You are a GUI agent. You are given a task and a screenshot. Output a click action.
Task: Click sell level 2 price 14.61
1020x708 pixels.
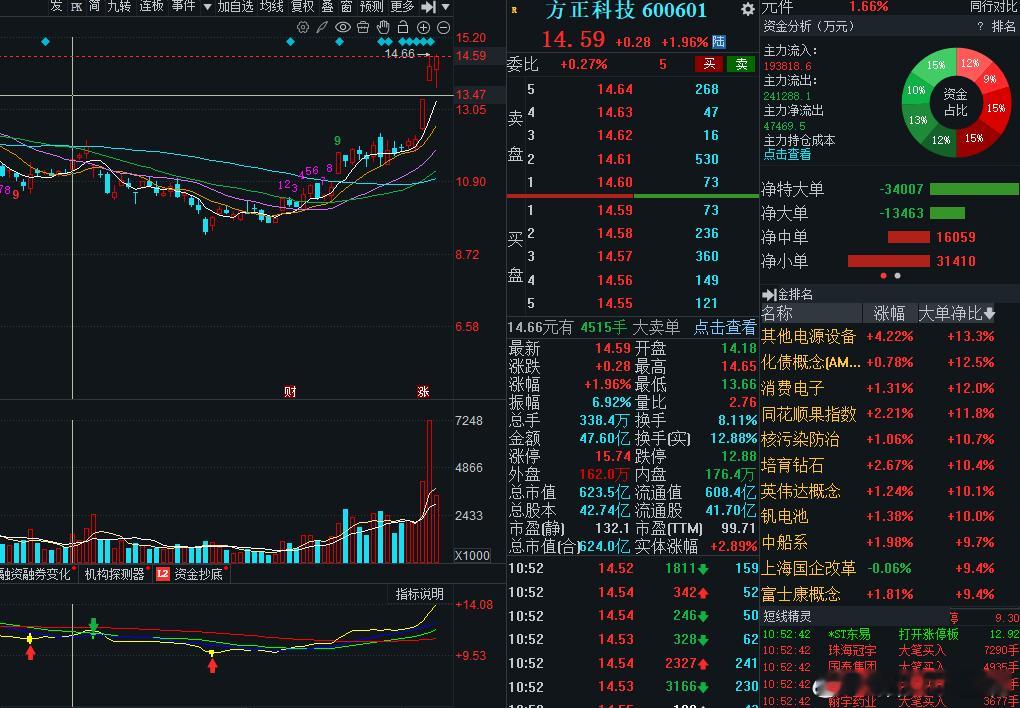615,159
